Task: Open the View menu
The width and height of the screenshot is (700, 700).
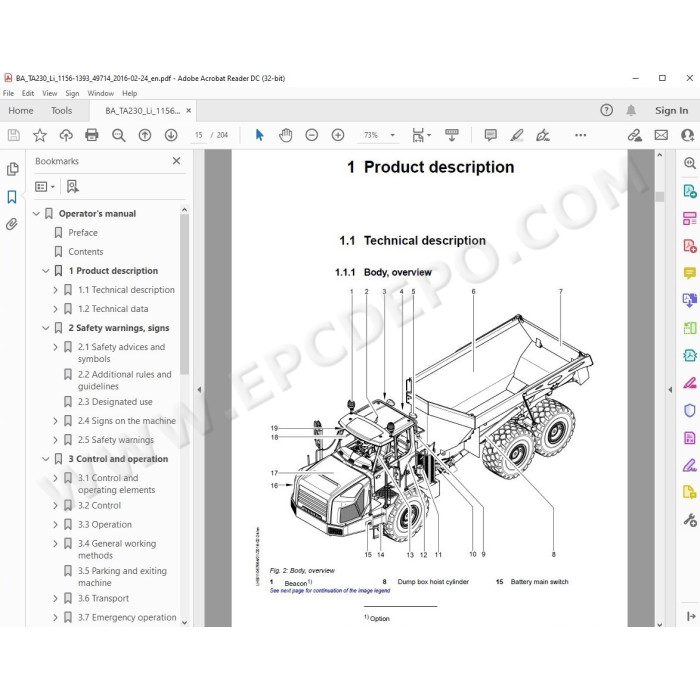Action: (50, 93)
